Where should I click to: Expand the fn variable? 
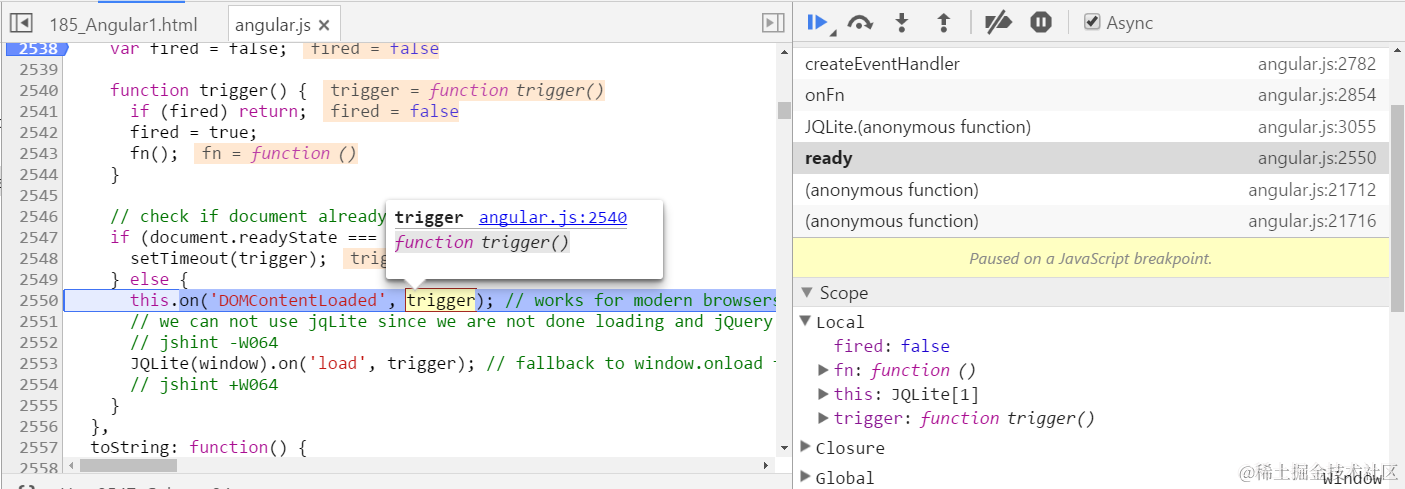824,370
